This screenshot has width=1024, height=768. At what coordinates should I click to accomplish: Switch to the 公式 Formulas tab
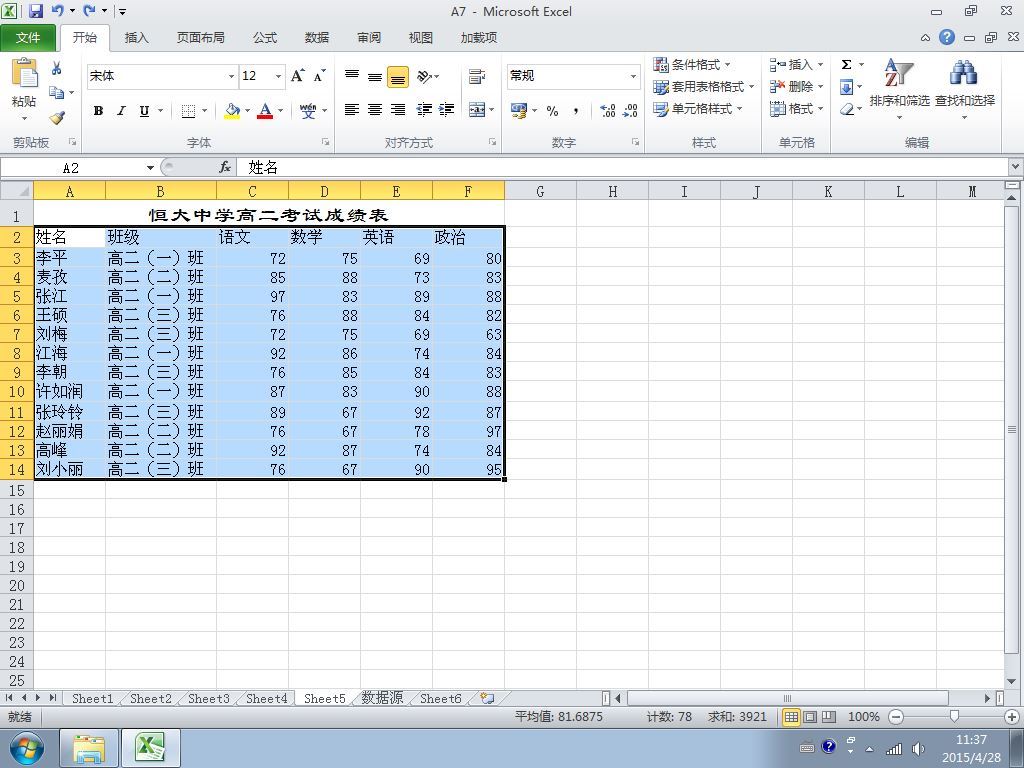(x=264, y=38)
